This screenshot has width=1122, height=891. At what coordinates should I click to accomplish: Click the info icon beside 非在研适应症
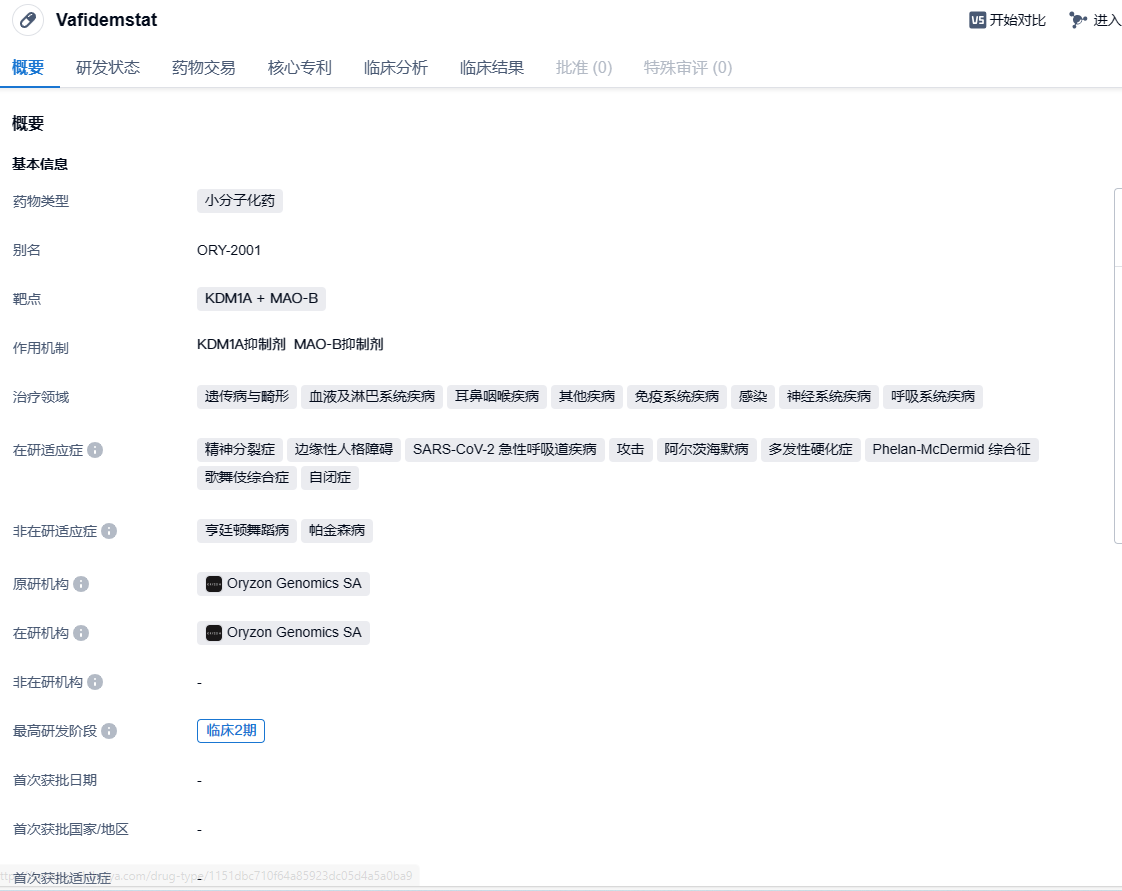click(x=109, y=531)
